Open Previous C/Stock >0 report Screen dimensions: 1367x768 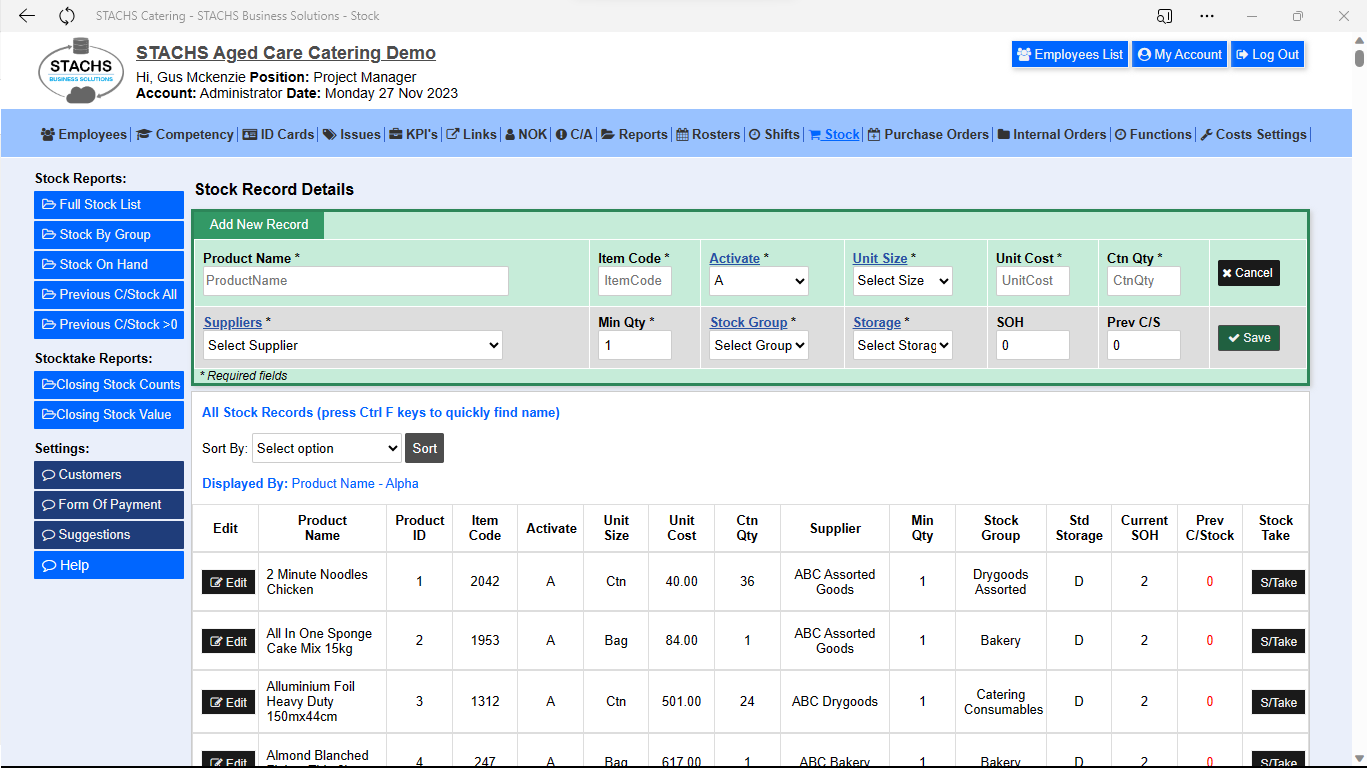tap(109, 325)
